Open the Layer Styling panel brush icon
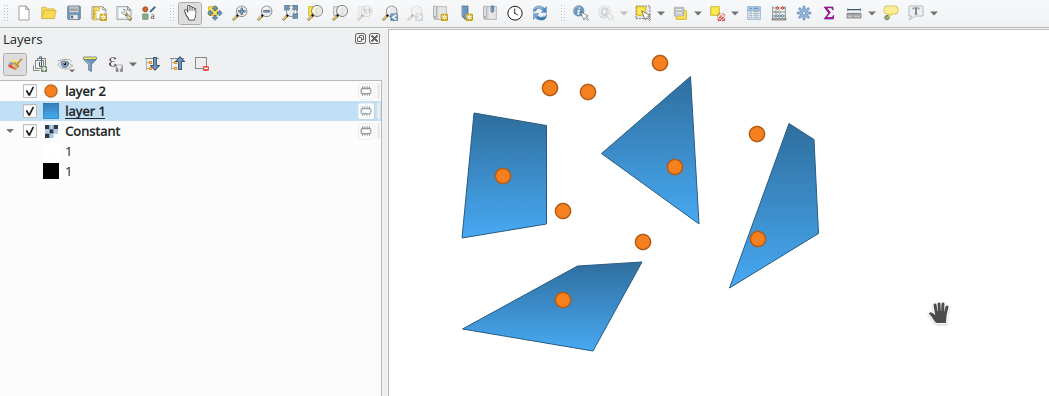 pyautogui.click(x=15, y=64)
